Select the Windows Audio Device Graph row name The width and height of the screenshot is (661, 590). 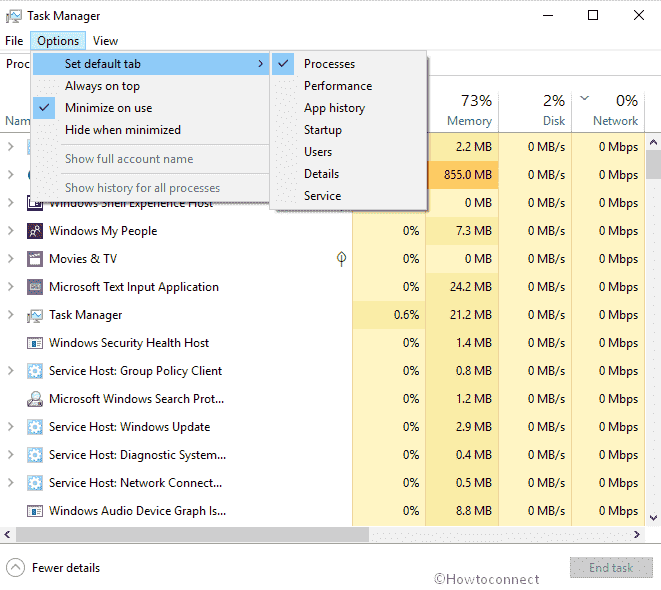[137, 511]
